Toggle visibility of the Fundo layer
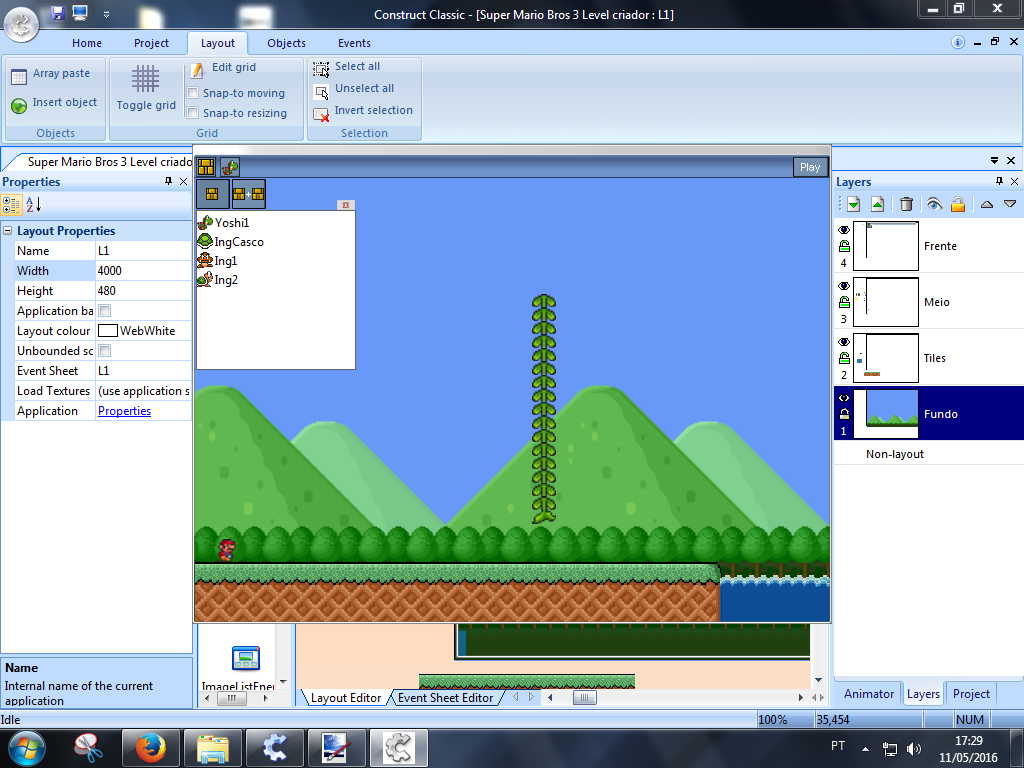 (x=844, y=398)
